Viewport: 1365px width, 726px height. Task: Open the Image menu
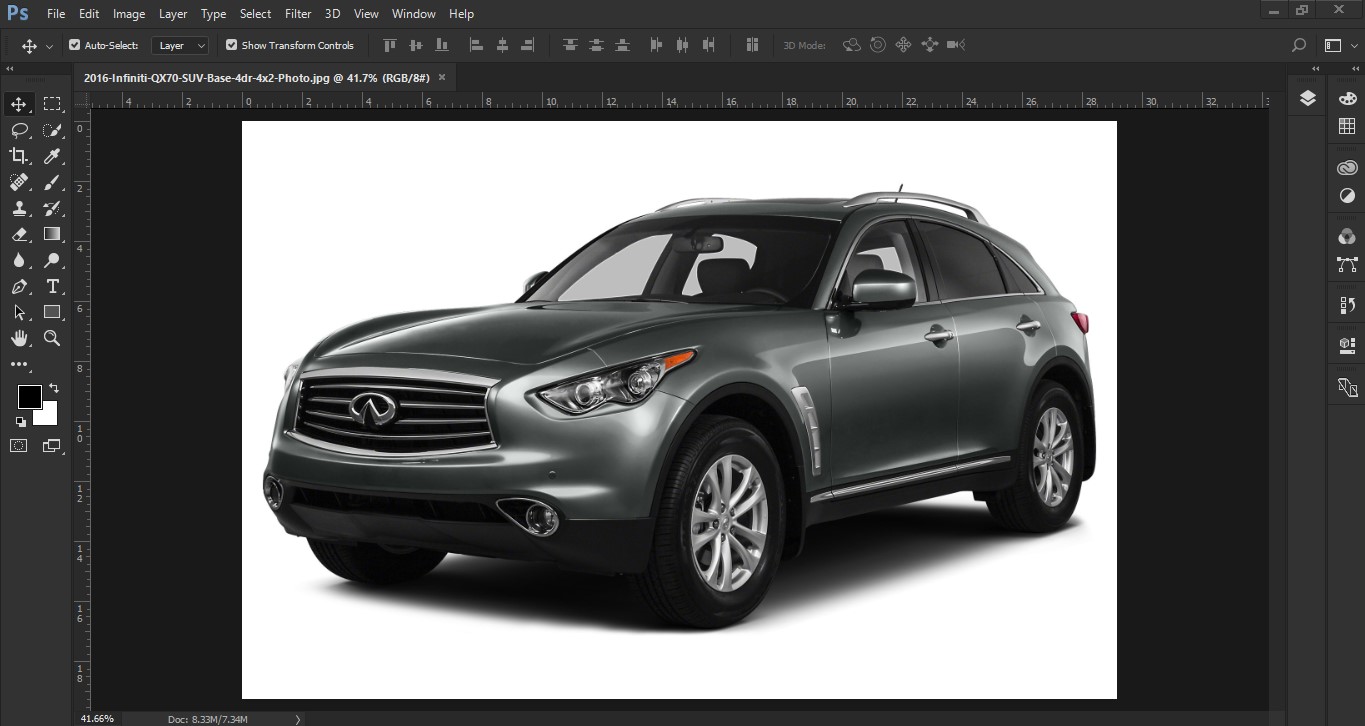click(x=129, y=14)
